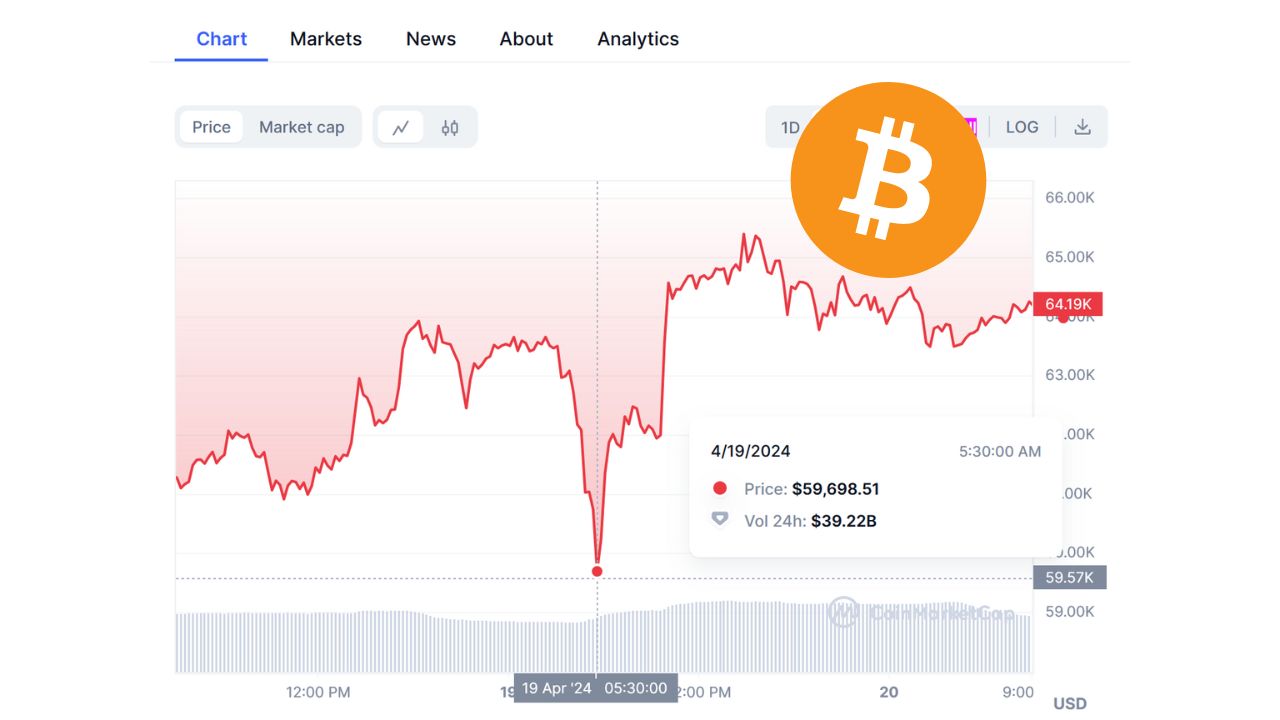Click the red price dot in tooltip

(x=719, y=489)
